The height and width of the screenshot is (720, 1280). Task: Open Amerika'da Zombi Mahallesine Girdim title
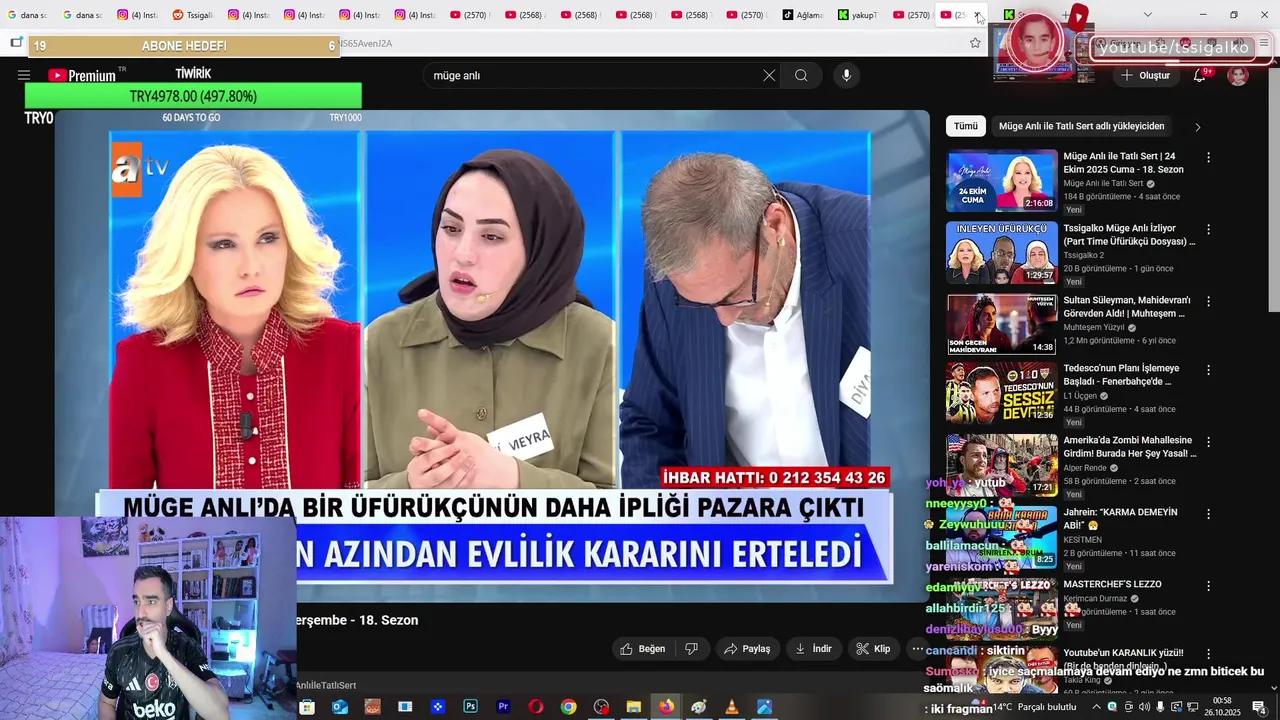[1130, 447]
